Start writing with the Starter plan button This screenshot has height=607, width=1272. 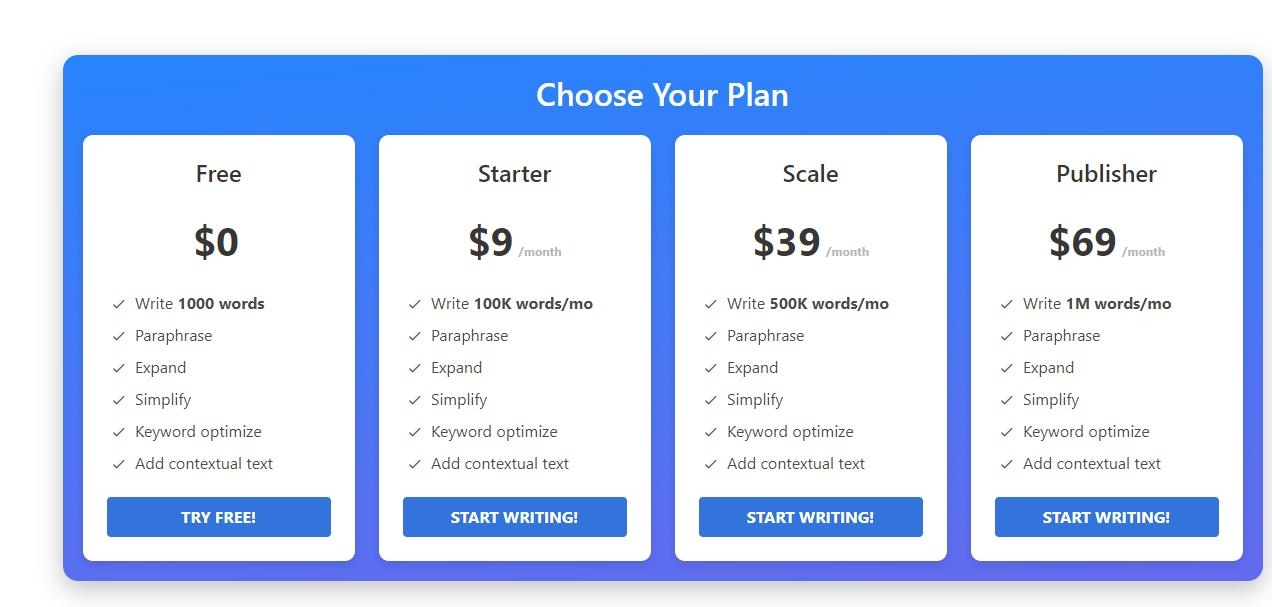click(x=515, y=517)
